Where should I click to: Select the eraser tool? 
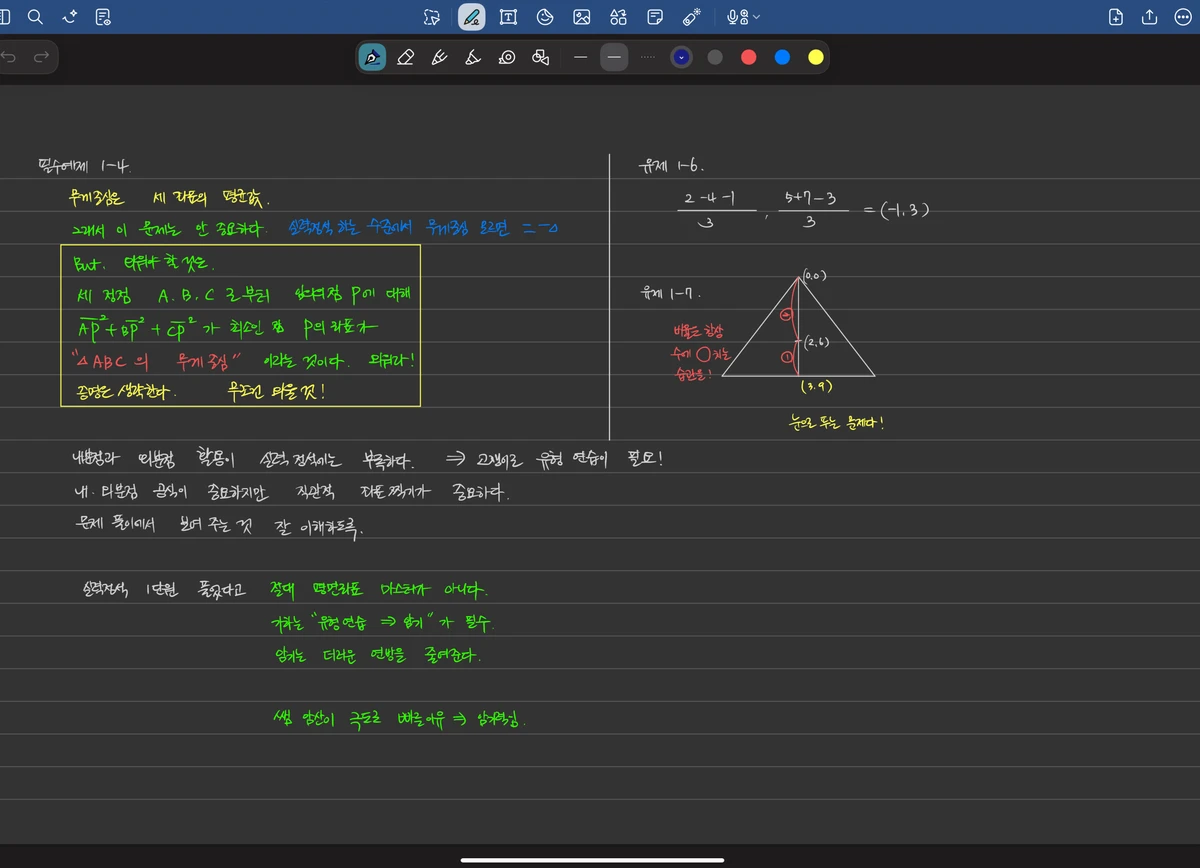(405, 57)
